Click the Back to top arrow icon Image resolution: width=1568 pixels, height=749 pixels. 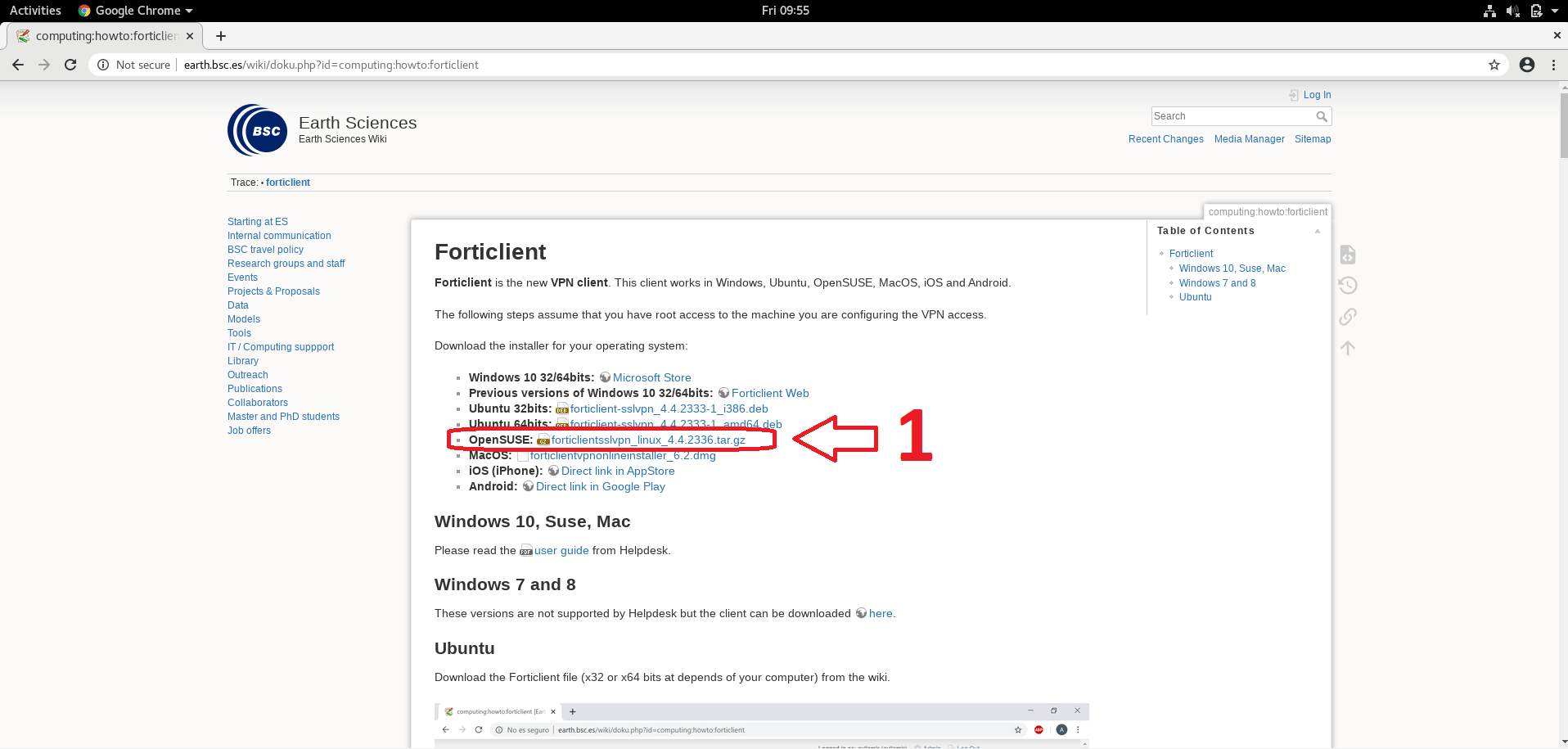click(x=1348, y=348)
